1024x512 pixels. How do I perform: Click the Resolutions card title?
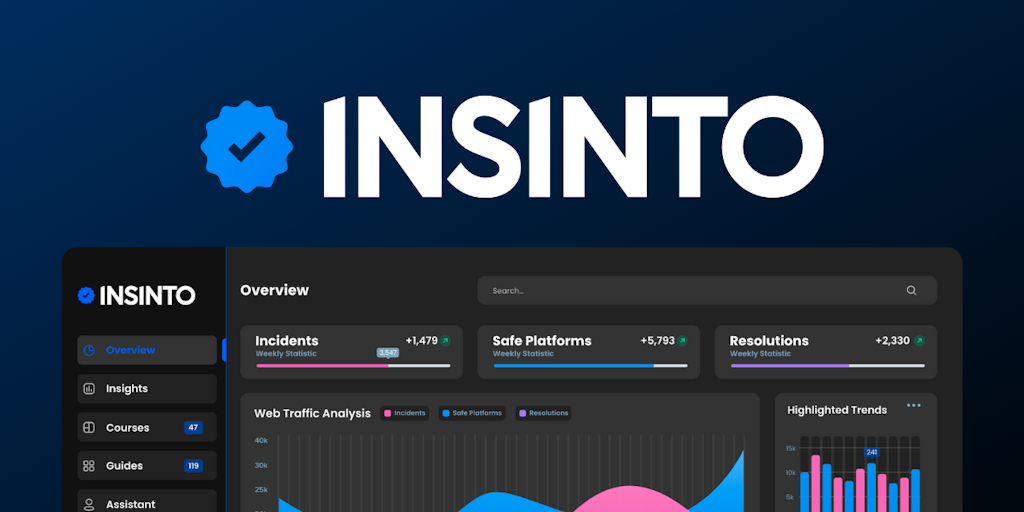[769, 341]
